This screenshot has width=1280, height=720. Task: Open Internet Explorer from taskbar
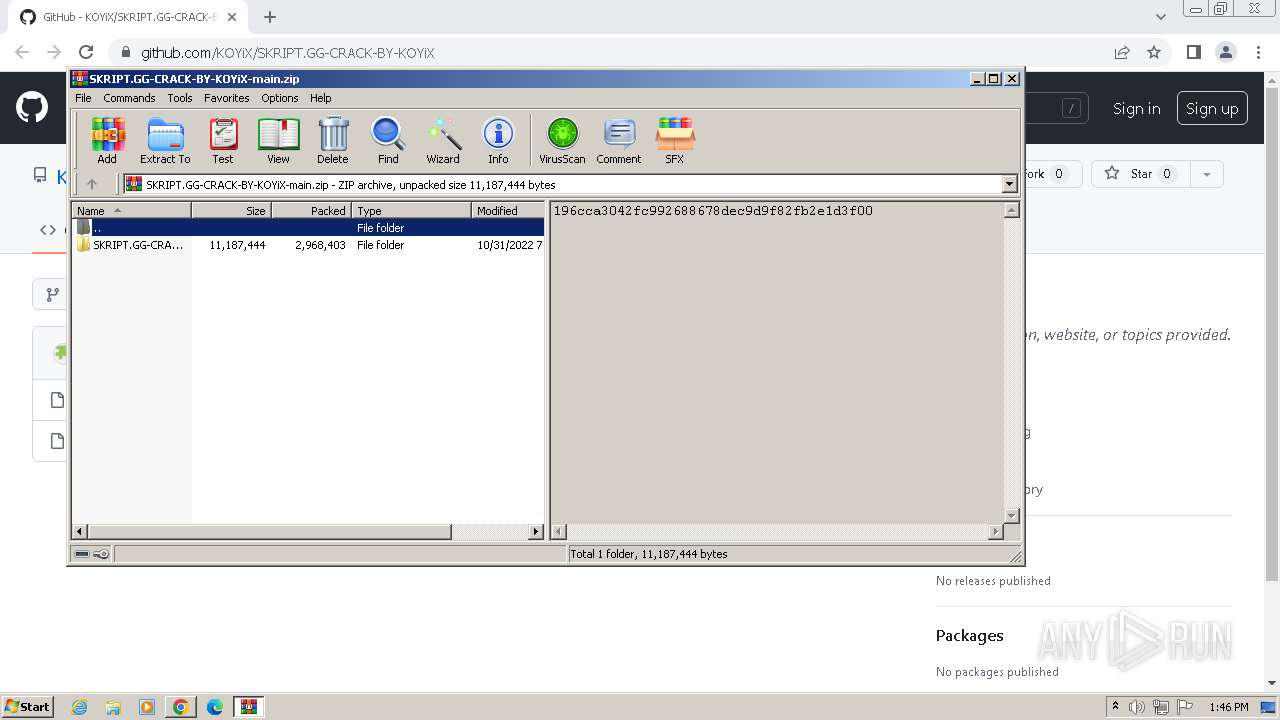79,707
